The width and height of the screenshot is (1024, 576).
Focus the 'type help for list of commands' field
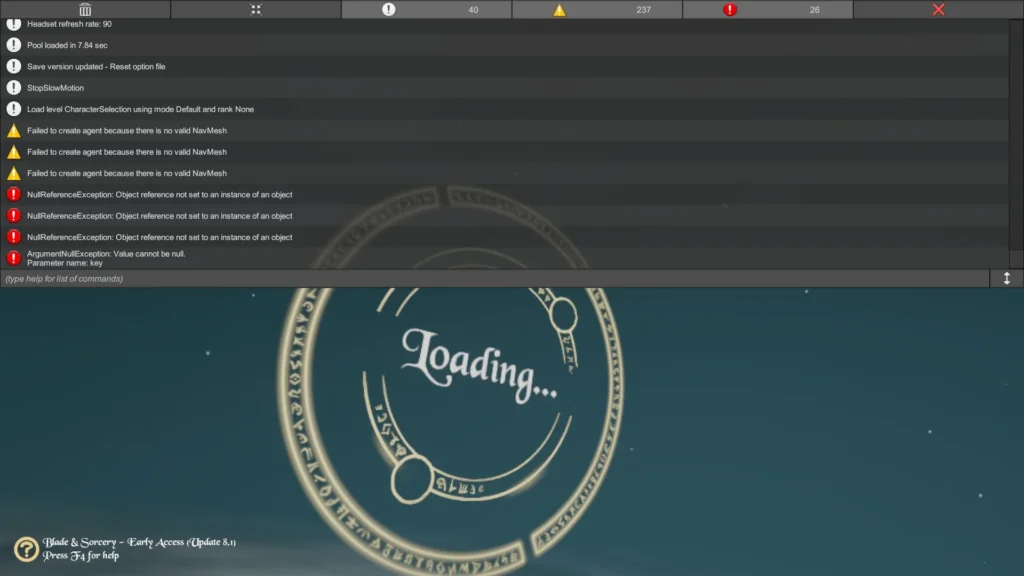pos(494,279)
